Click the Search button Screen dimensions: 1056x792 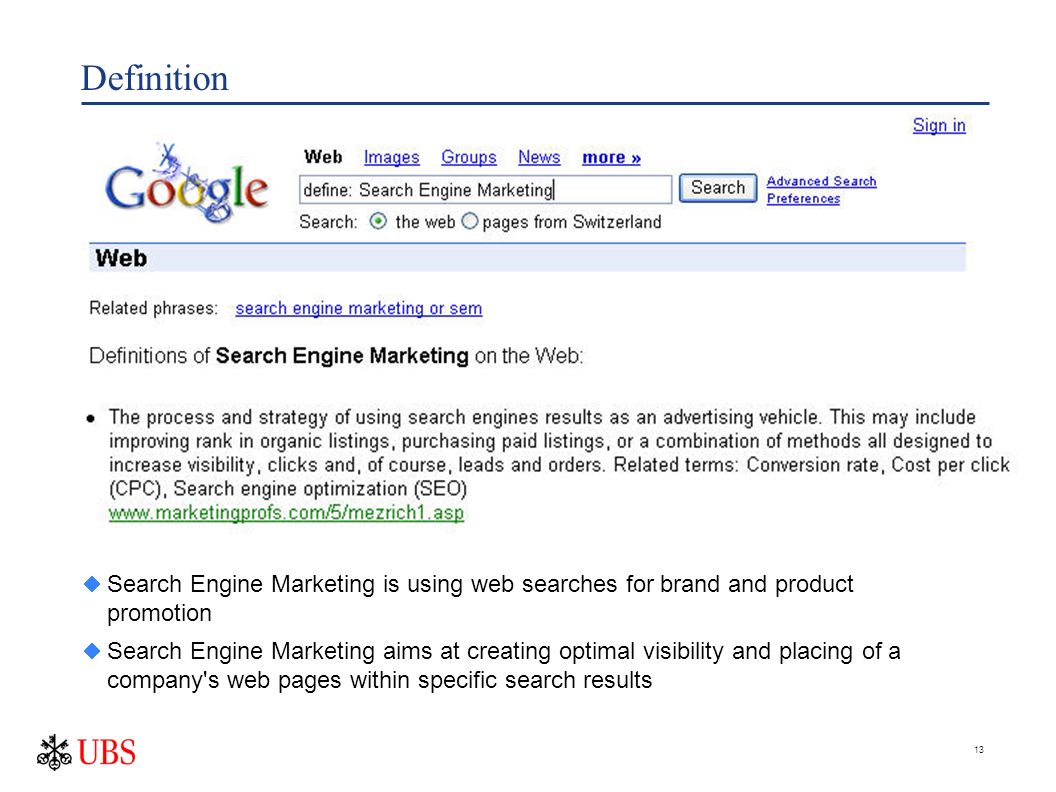[718, 188]
